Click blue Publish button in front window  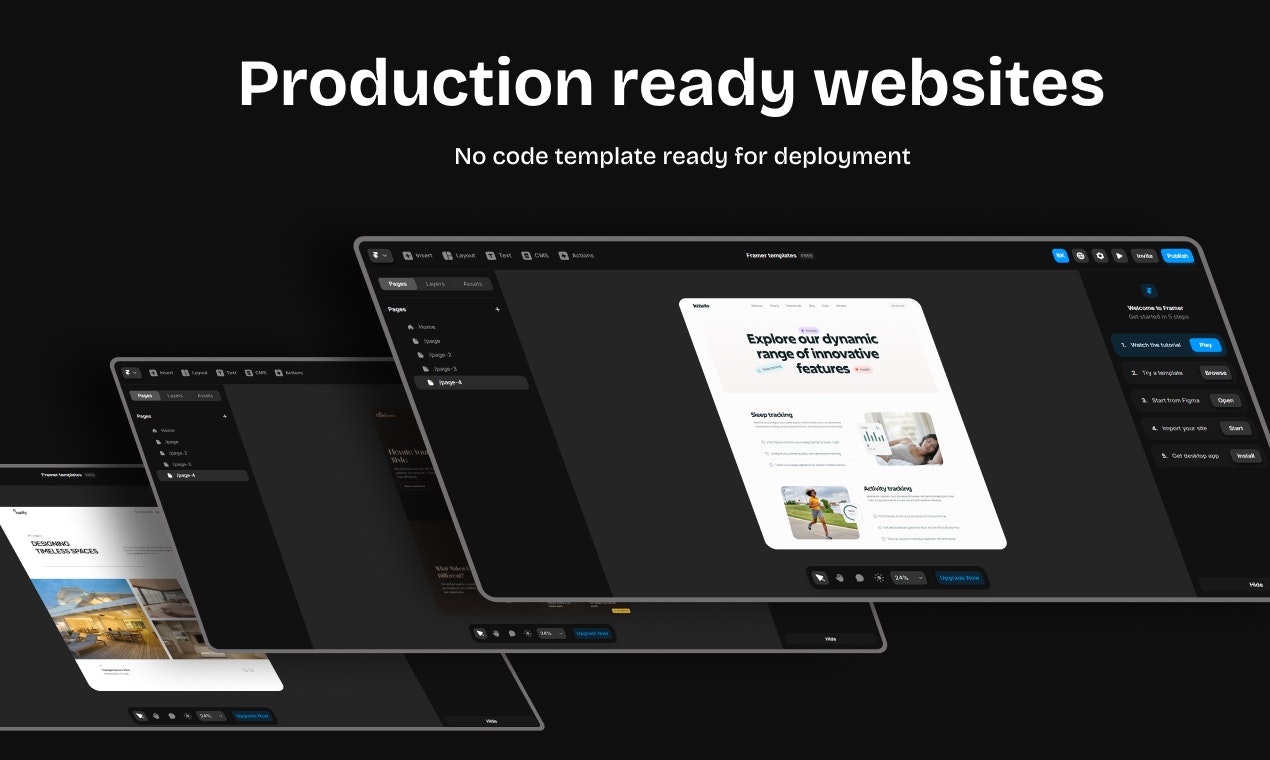tap(1177, 256)
